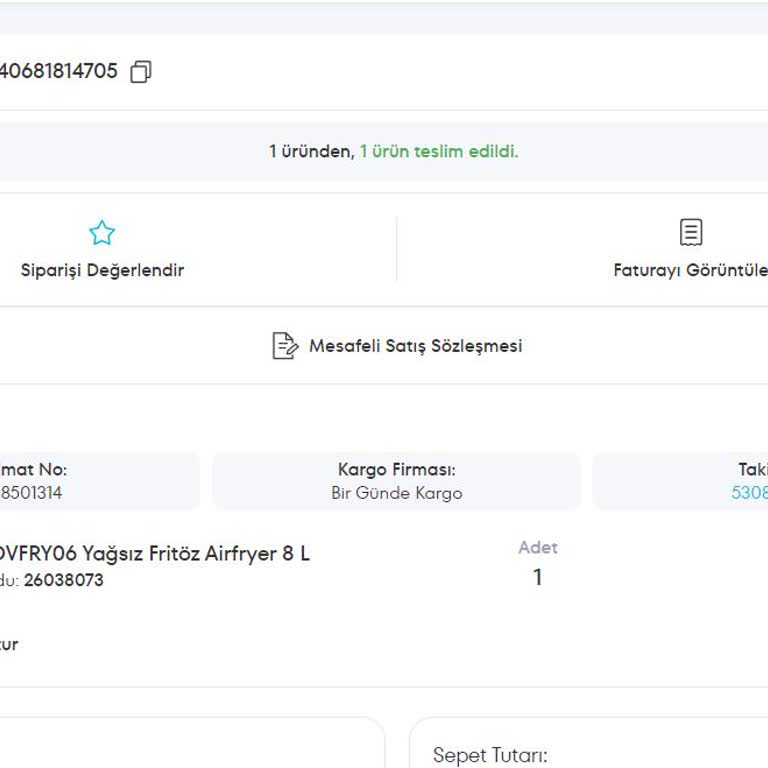Click the '1 üründen' status text
Viewport: 768px width, 768px height.
click(x=310, y=152)
